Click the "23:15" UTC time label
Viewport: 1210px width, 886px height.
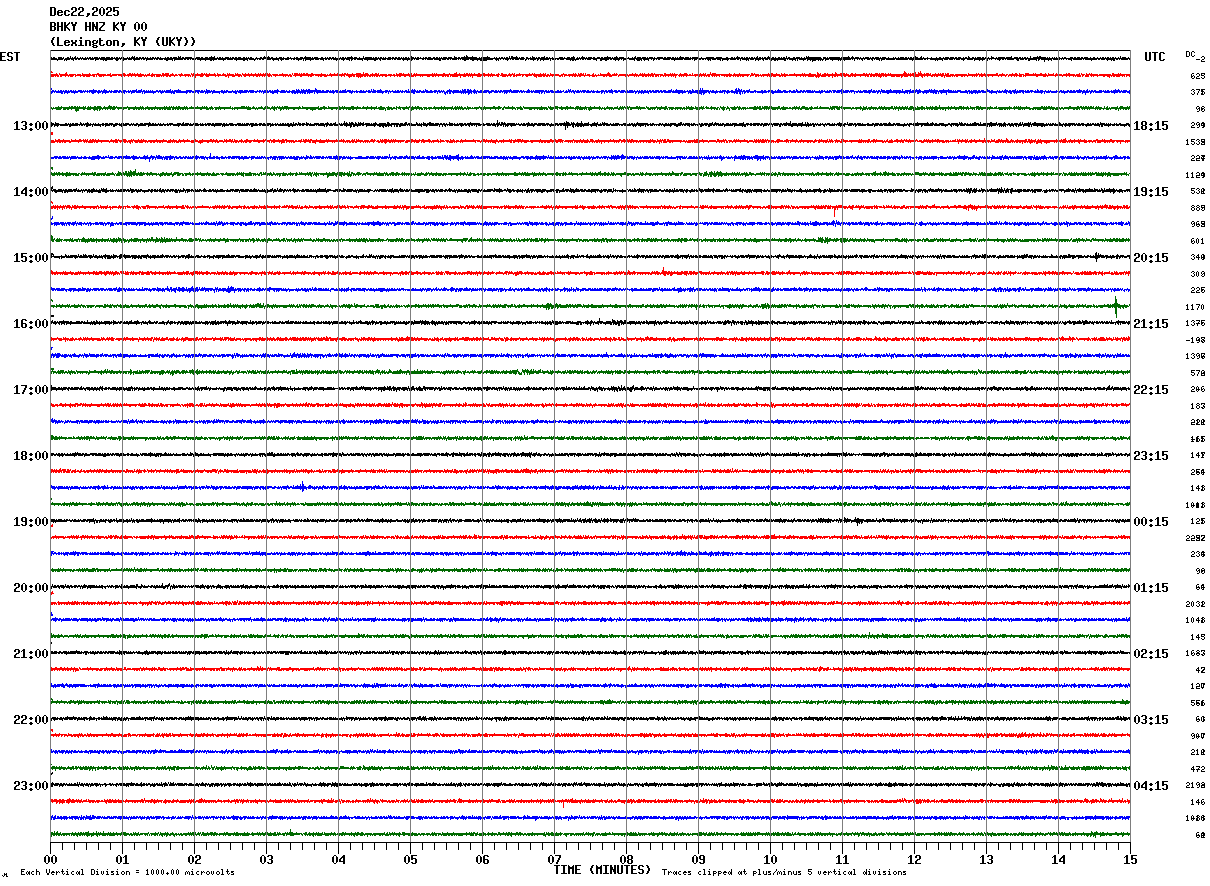(1151, 456)
